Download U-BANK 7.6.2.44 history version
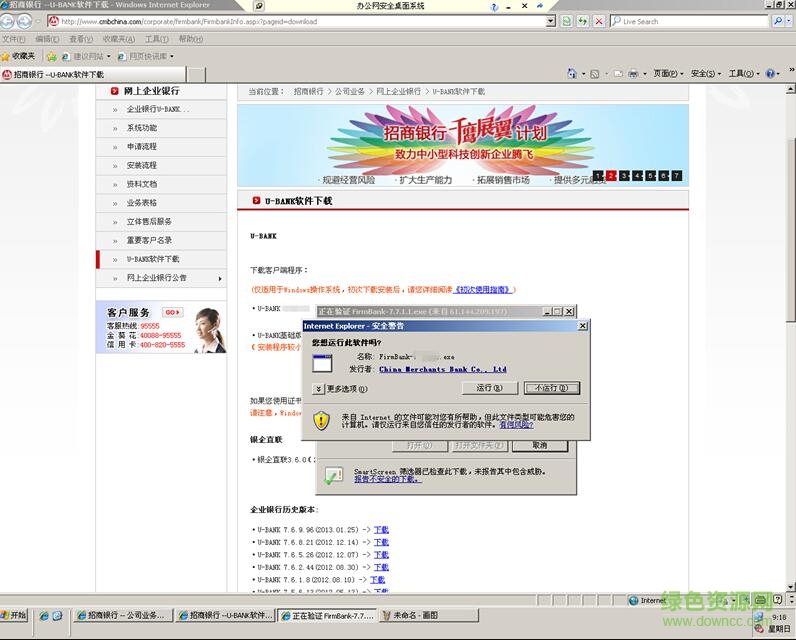Screen dimensions: 796x640 click(381, 567)
